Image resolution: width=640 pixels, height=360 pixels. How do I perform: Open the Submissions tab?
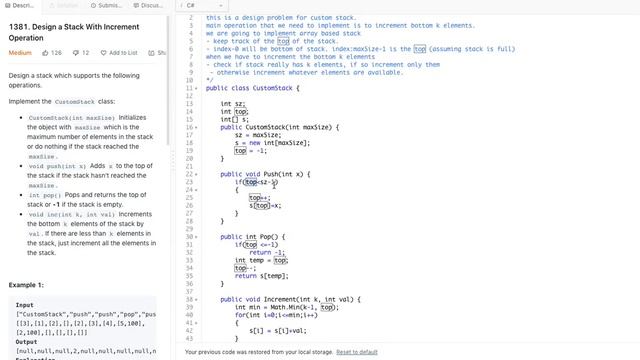[106, 6]
